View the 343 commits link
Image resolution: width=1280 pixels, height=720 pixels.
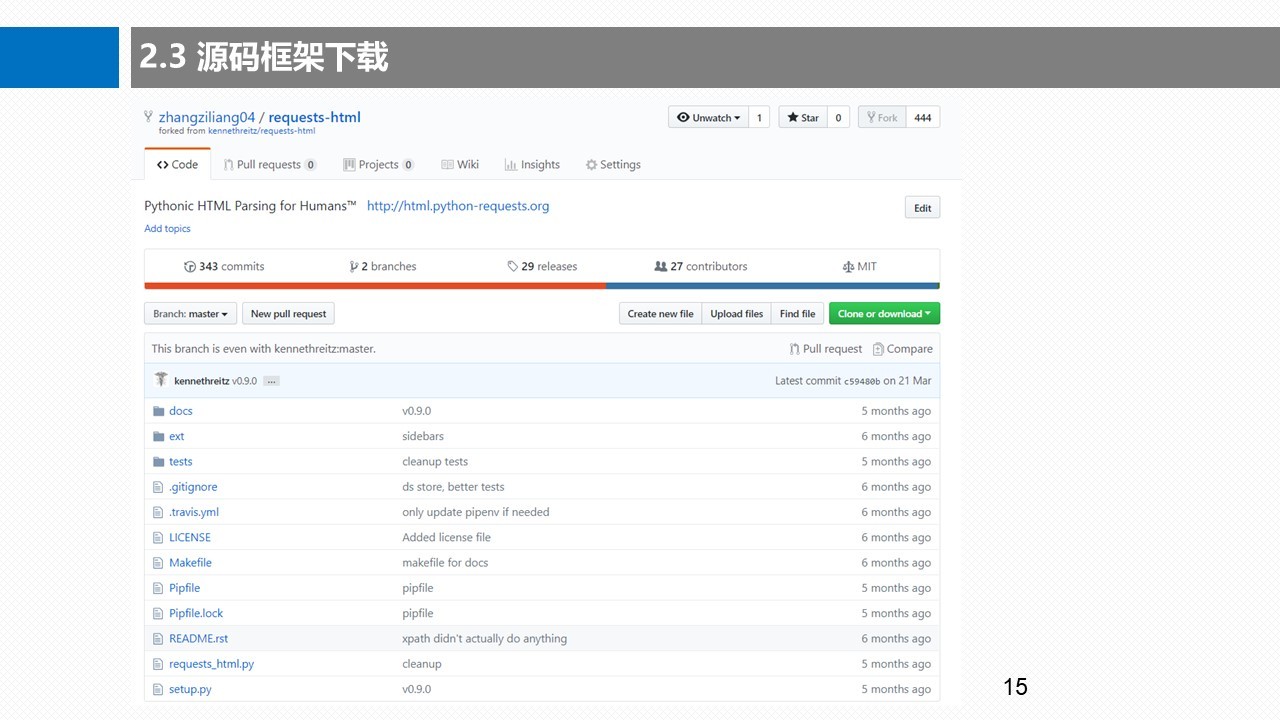tap(224, 266)
